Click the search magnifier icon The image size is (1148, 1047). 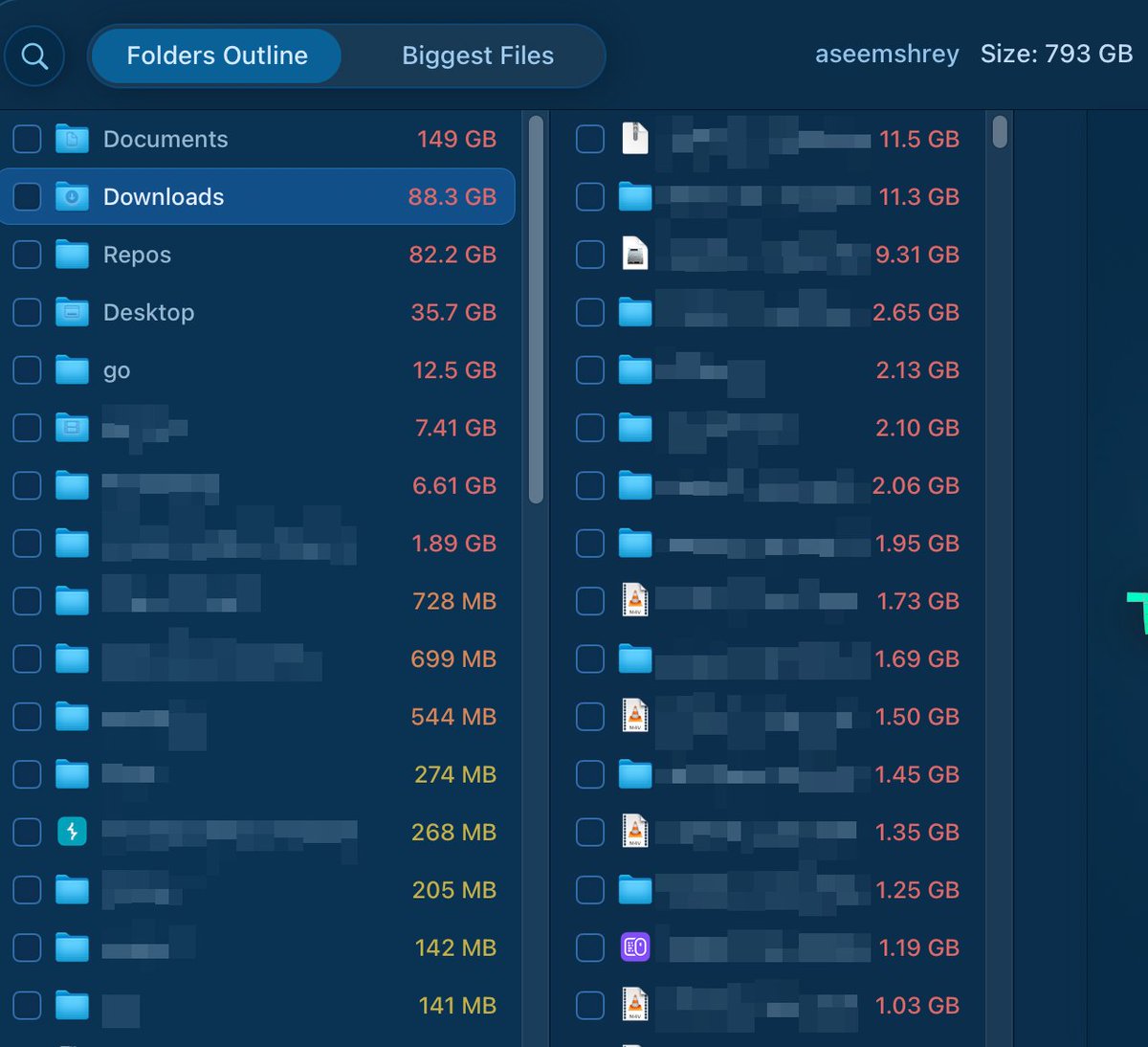[34, 56]
